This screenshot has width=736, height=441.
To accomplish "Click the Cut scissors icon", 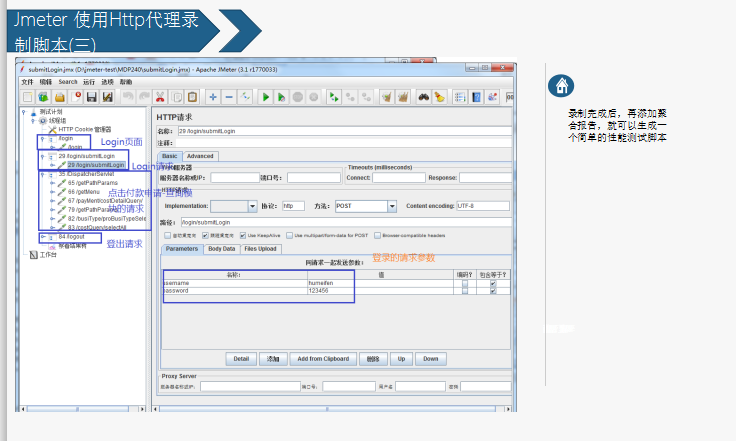I will [x=160, y=97].
